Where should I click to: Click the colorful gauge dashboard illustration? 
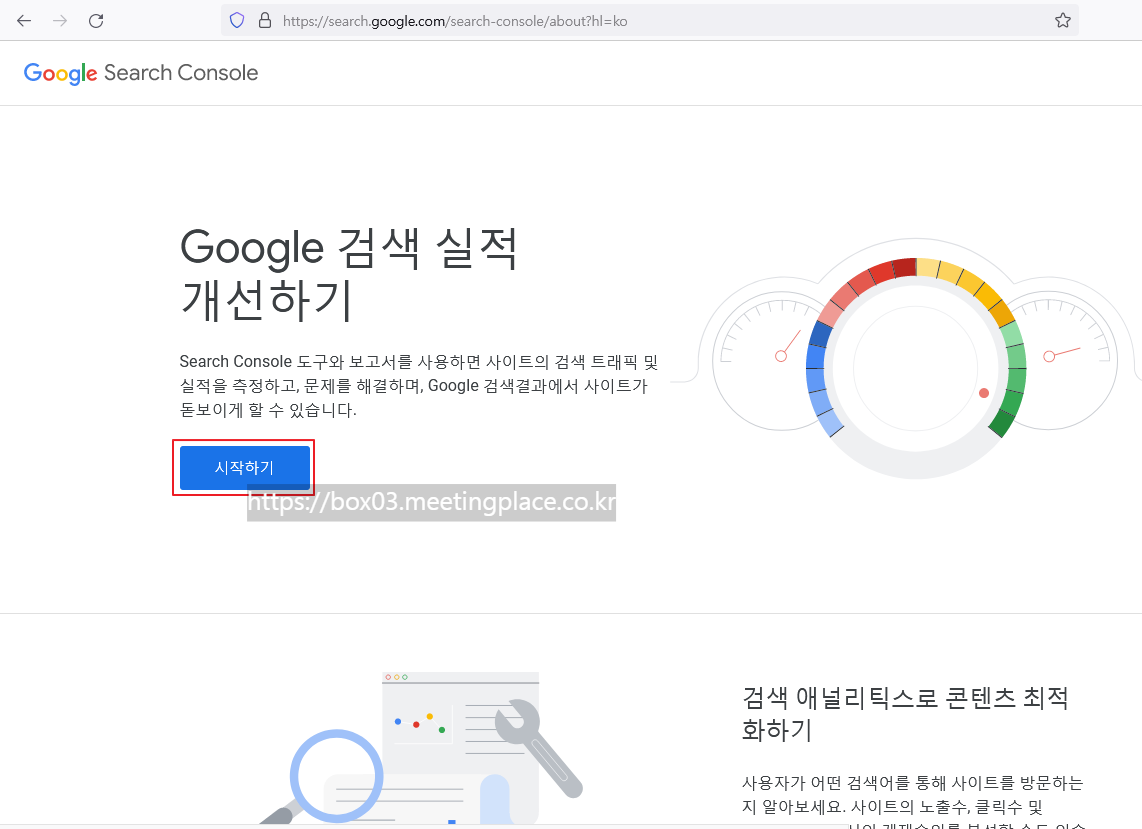(907, 358)
